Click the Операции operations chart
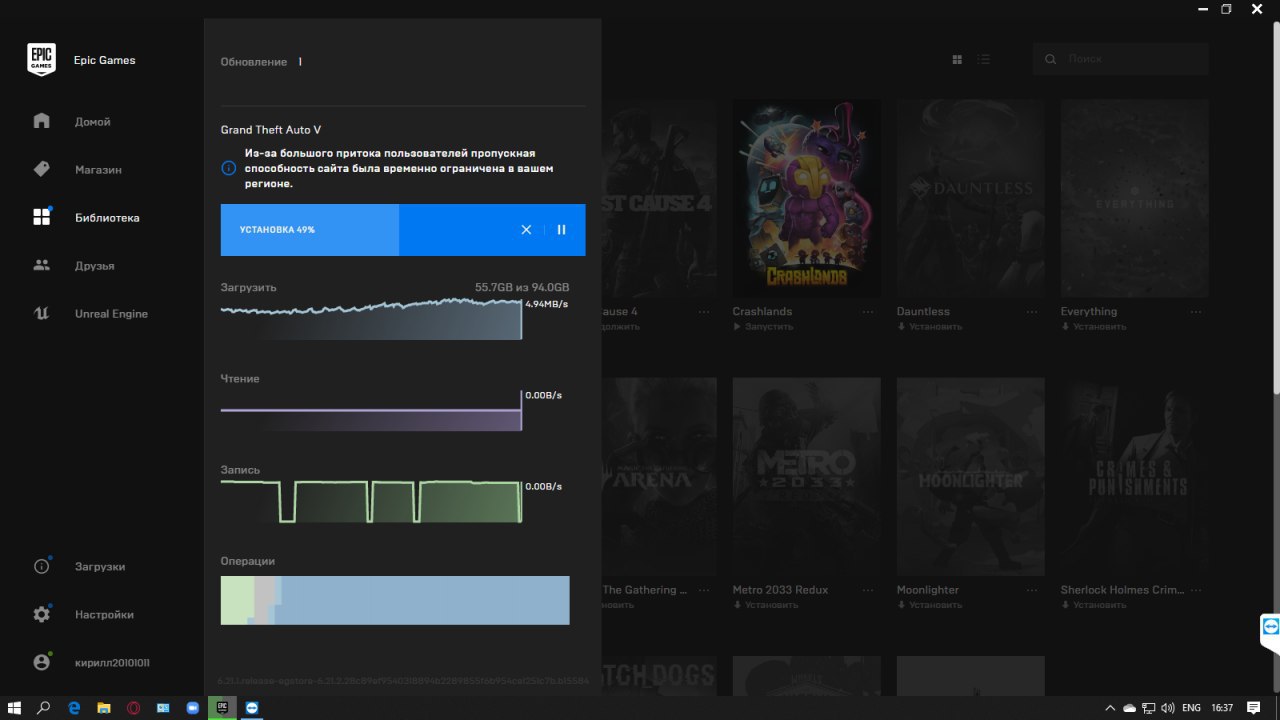The height and width of the screenshot is (720, 1280). 395,600
